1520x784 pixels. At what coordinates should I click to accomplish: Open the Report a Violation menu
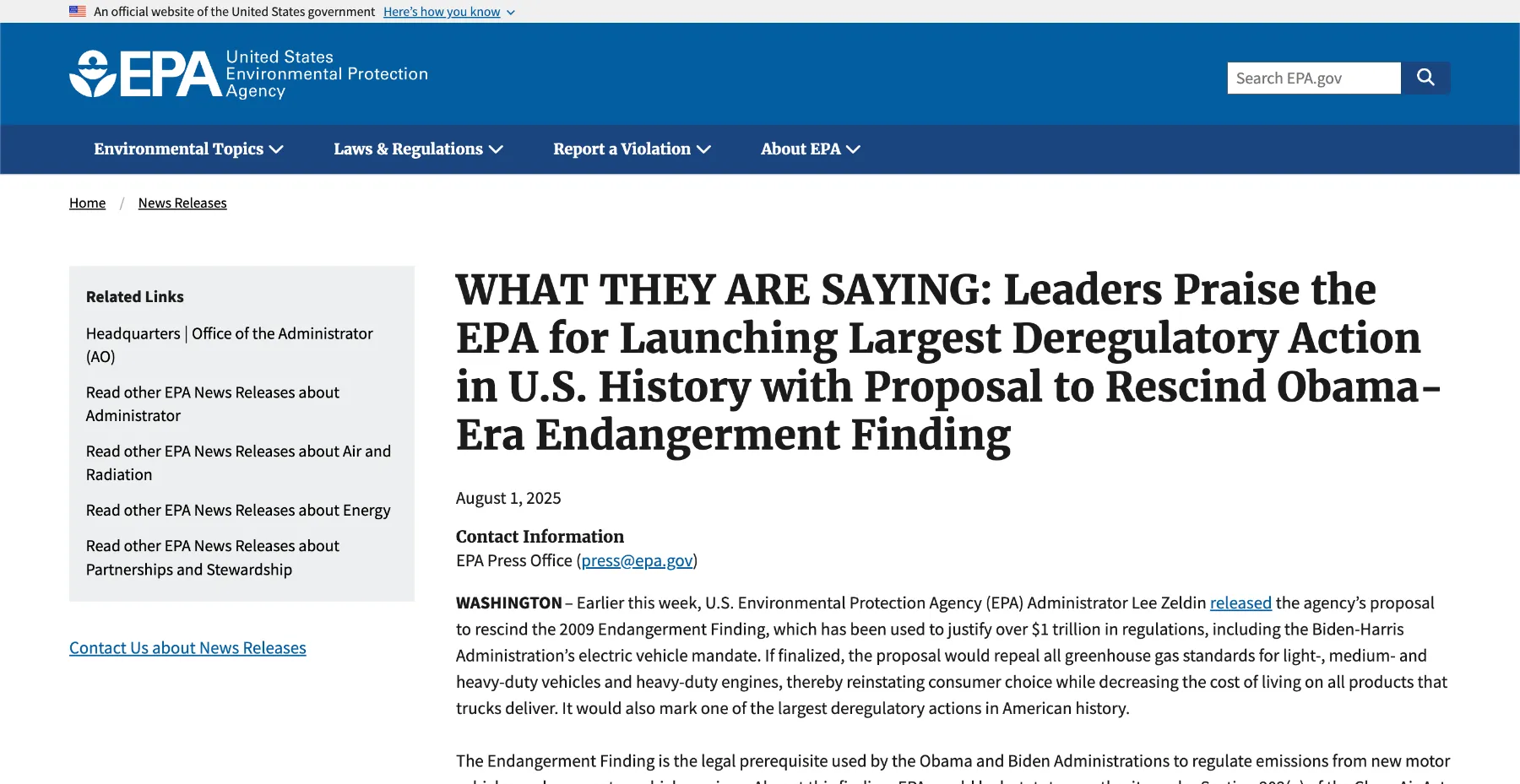(x=632, y=149)
